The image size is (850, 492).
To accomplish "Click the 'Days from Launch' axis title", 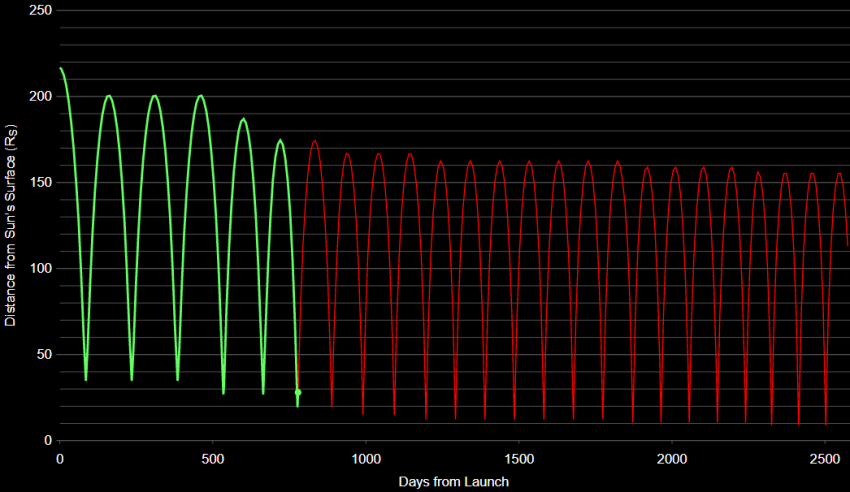I will click(x=454, y=482).
